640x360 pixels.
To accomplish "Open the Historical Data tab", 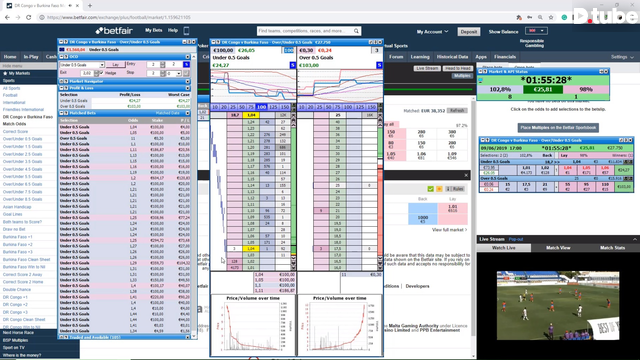I will (452, 57).
